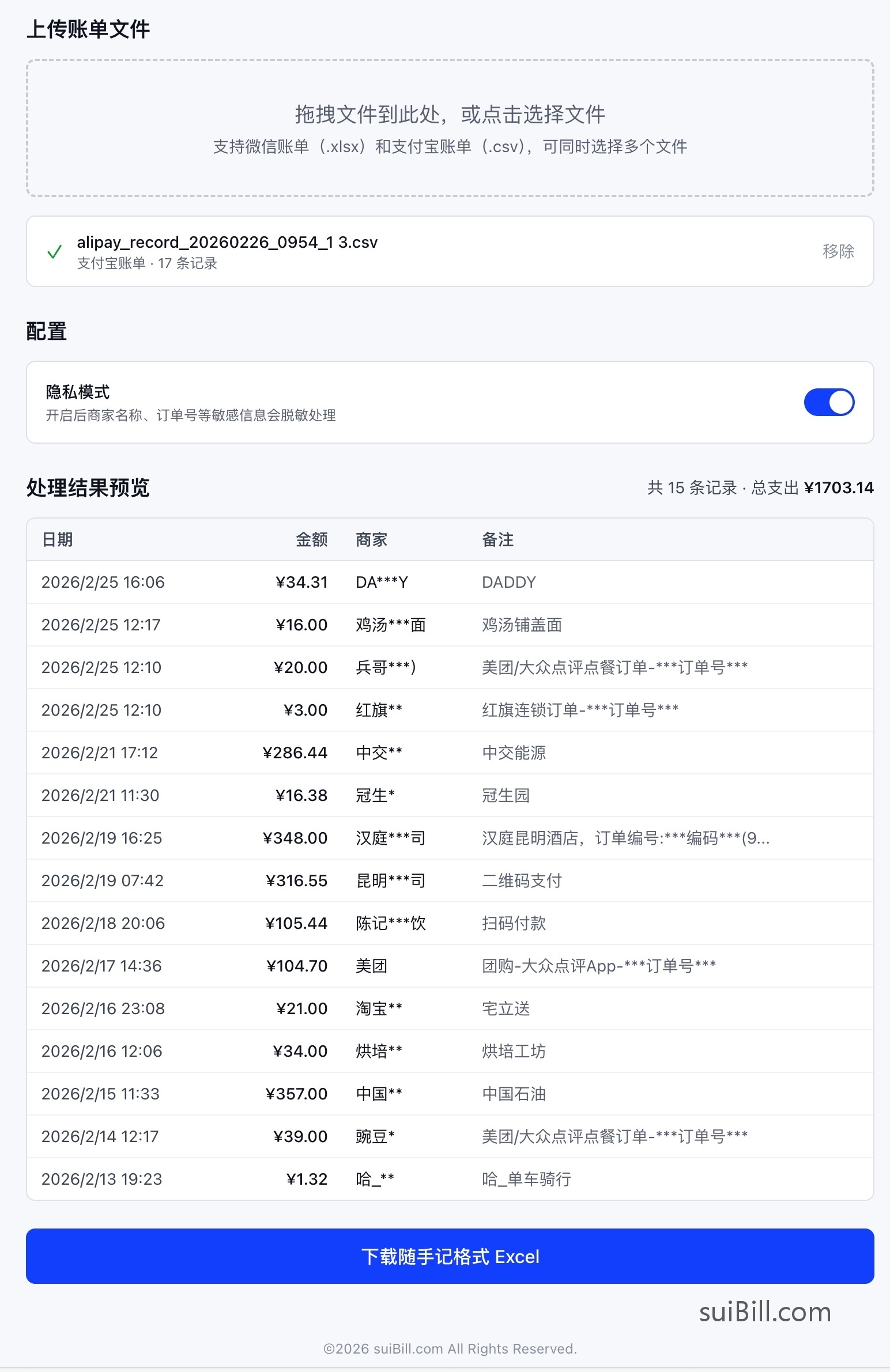
Task: Click the 红旗连锁订单 ¥3.00 record
Action: point(450,710)
